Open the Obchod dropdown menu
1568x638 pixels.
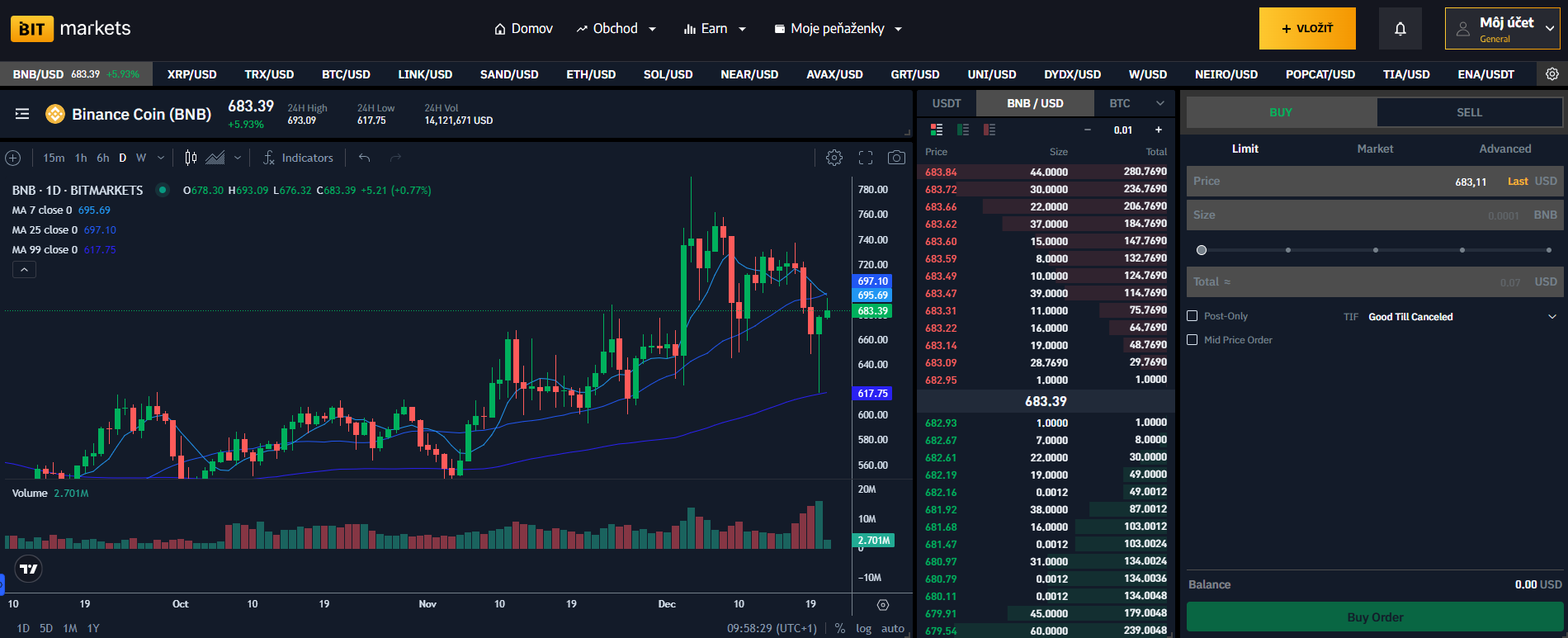[616, 29]
